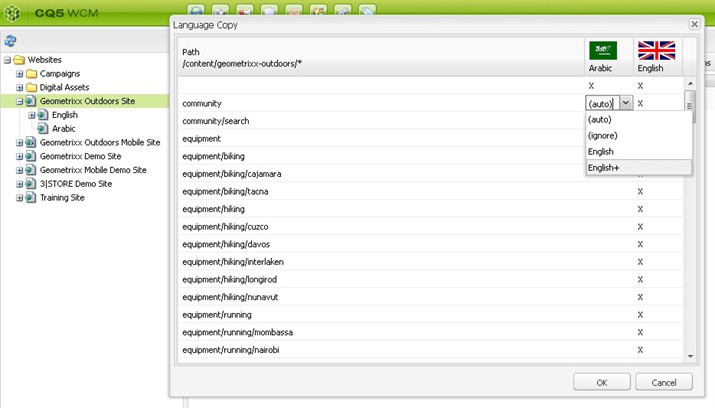The height and width of the screenshot is (408, 715).
Task: Select the Campaigns folder icon
Action: (31, 74)
